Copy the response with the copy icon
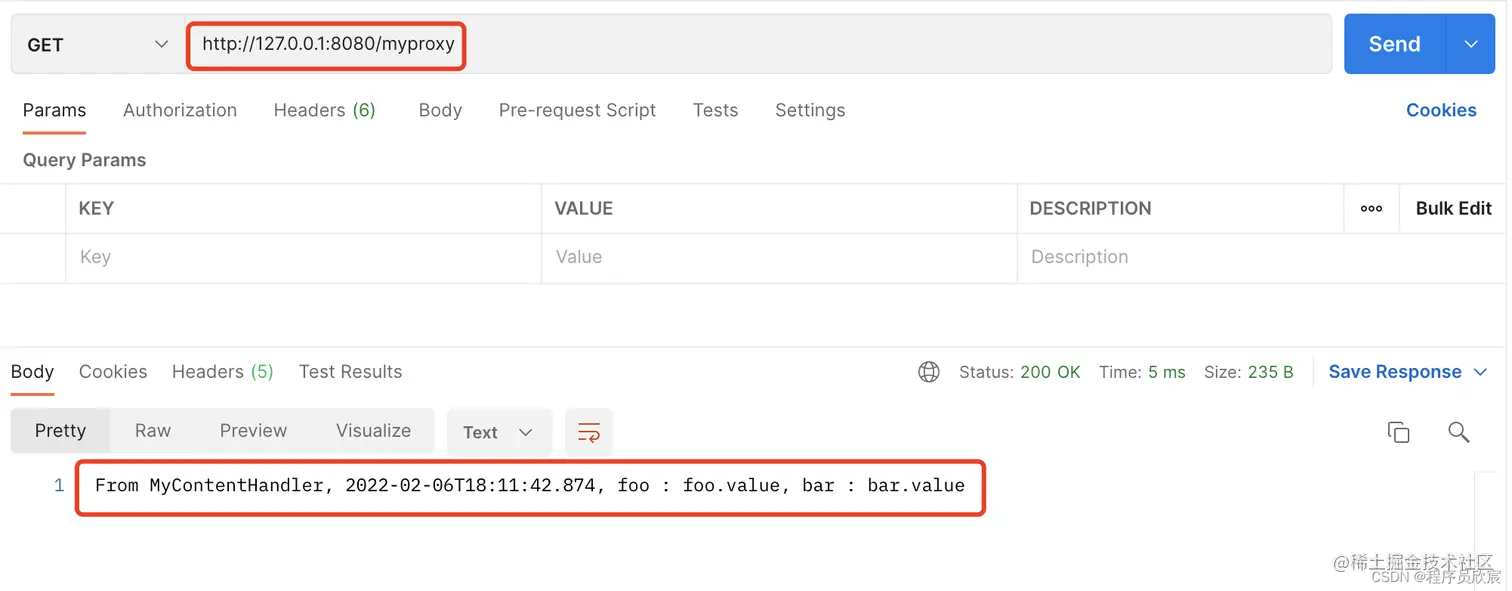Viewport: 1512px width, 591px height. point(1398,432)
